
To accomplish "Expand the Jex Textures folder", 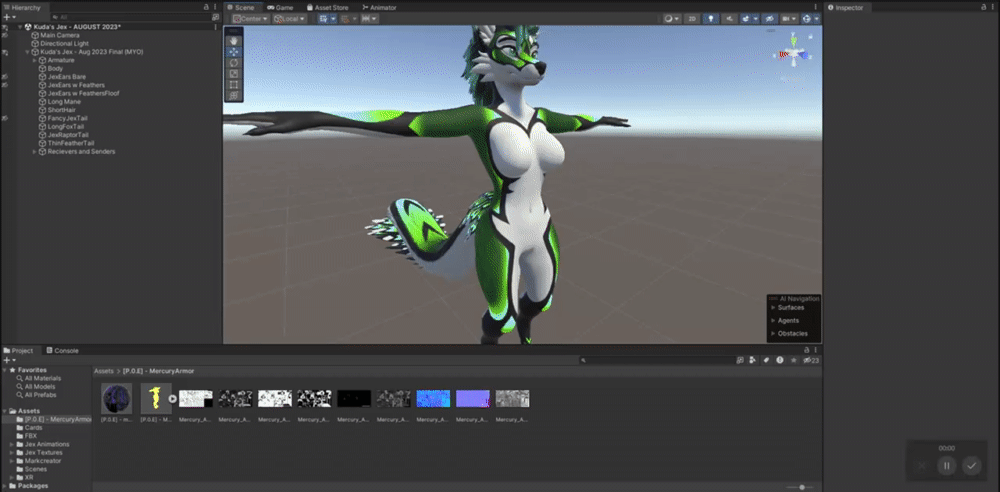I will click(x=11, y=452).
